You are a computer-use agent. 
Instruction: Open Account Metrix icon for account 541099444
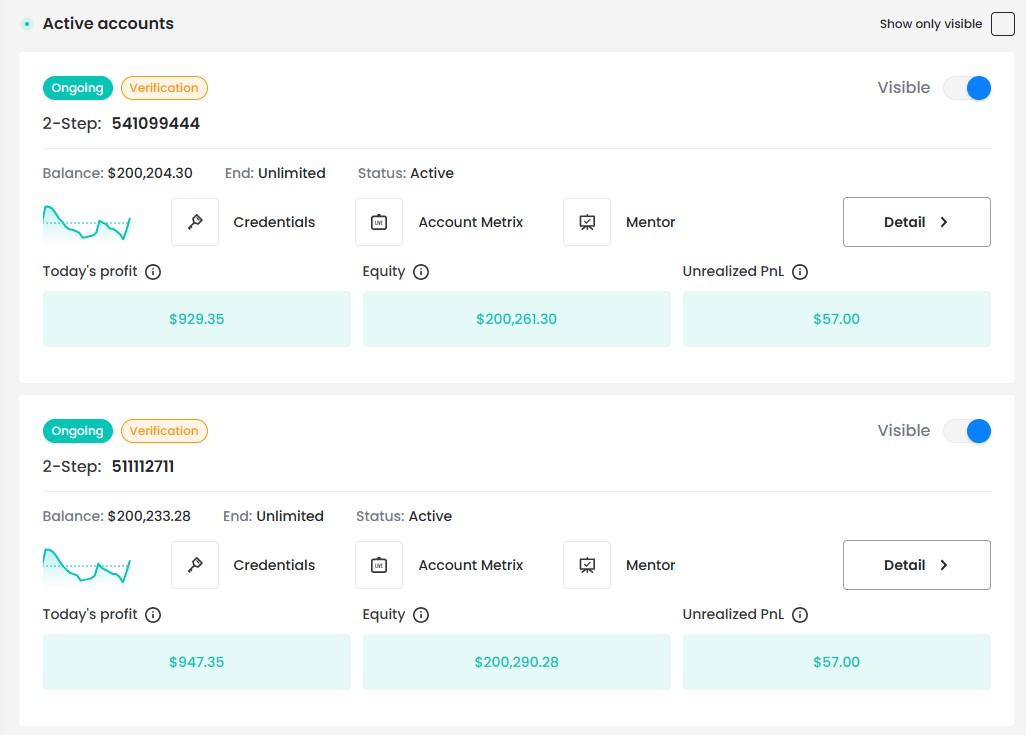coord(379,222)
